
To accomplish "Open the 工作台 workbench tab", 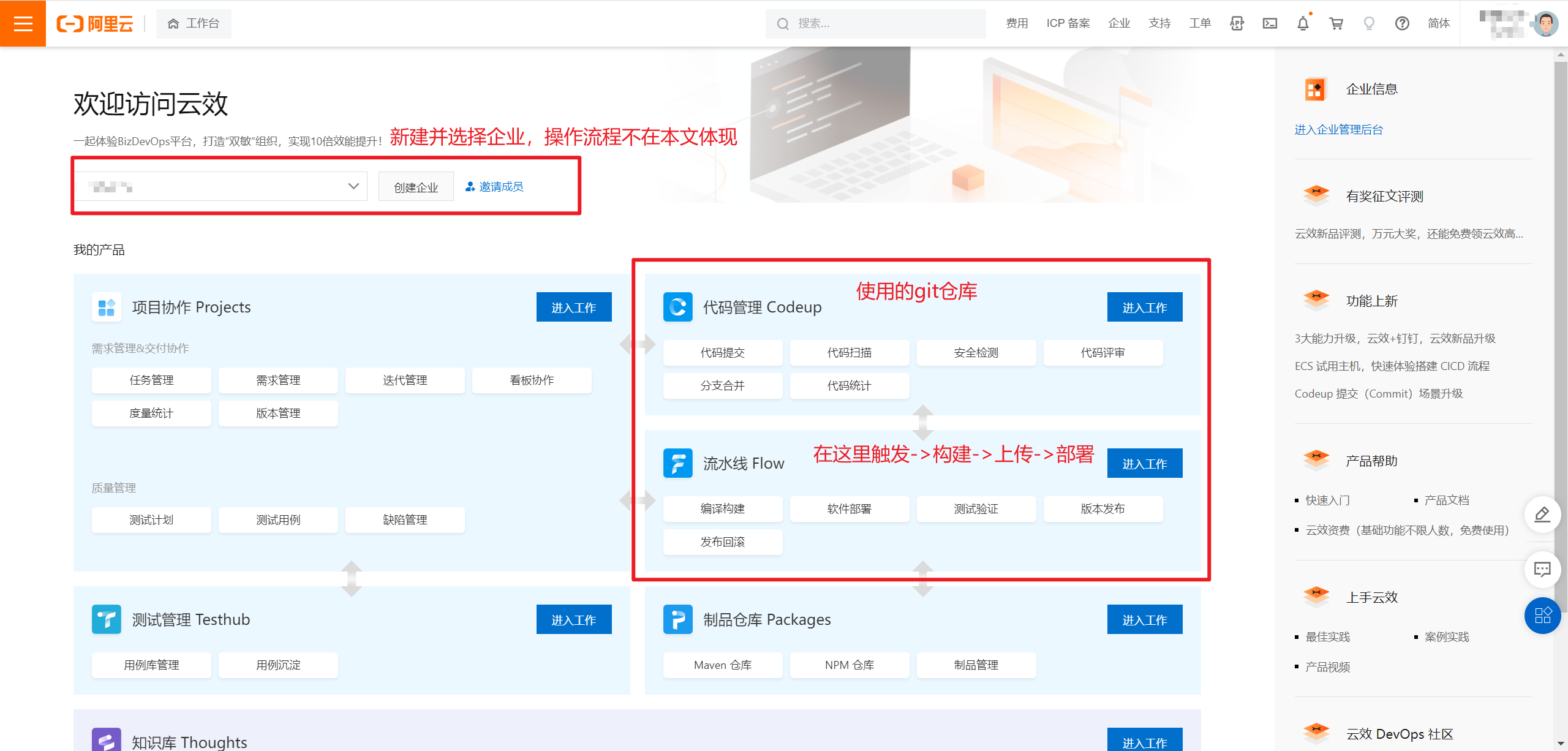I will click(194, 23).
